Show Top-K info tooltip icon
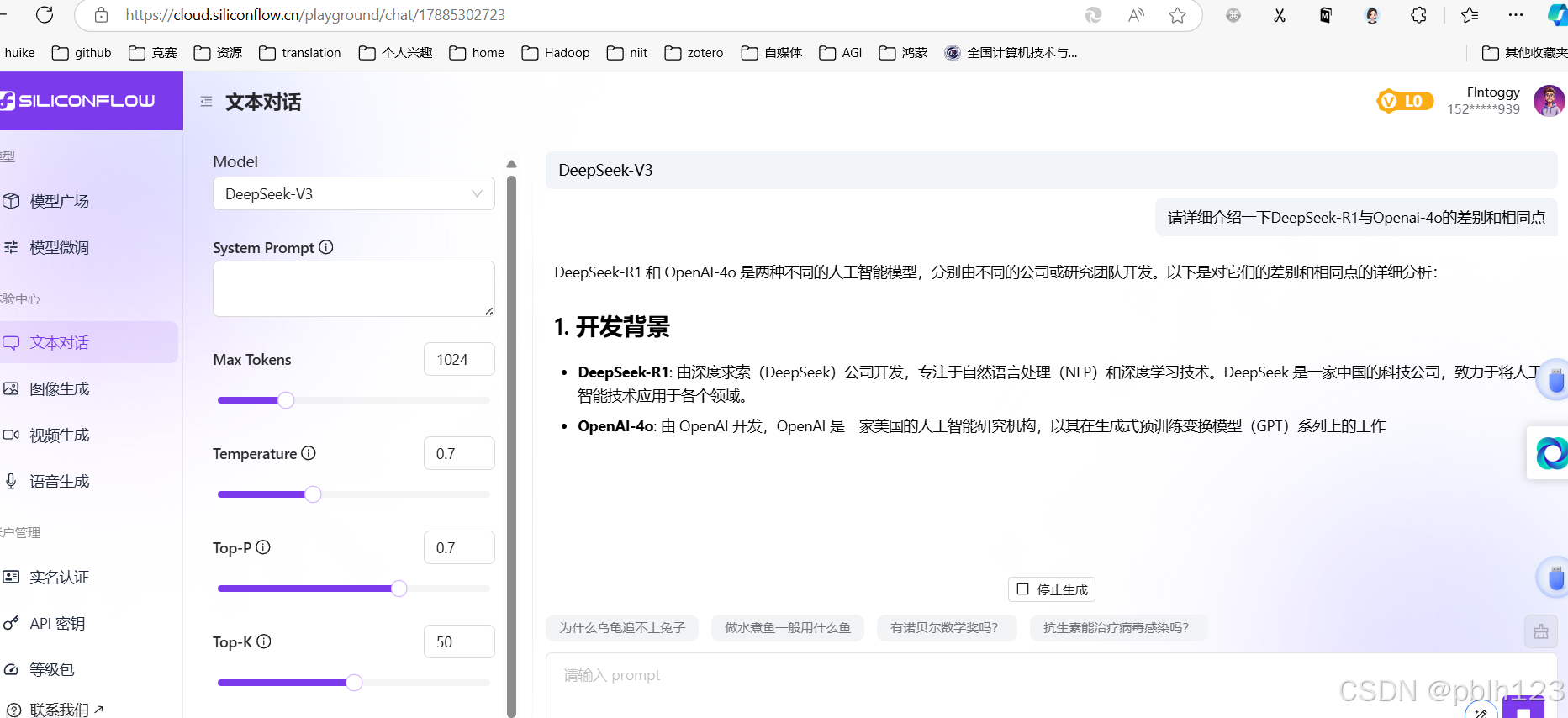The width and height of the screenshot is (1568, 718). (x=264, y=641)
